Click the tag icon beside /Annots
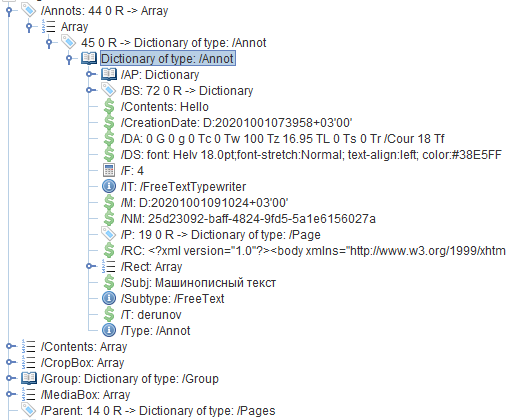506x420 pixels. 29,10
